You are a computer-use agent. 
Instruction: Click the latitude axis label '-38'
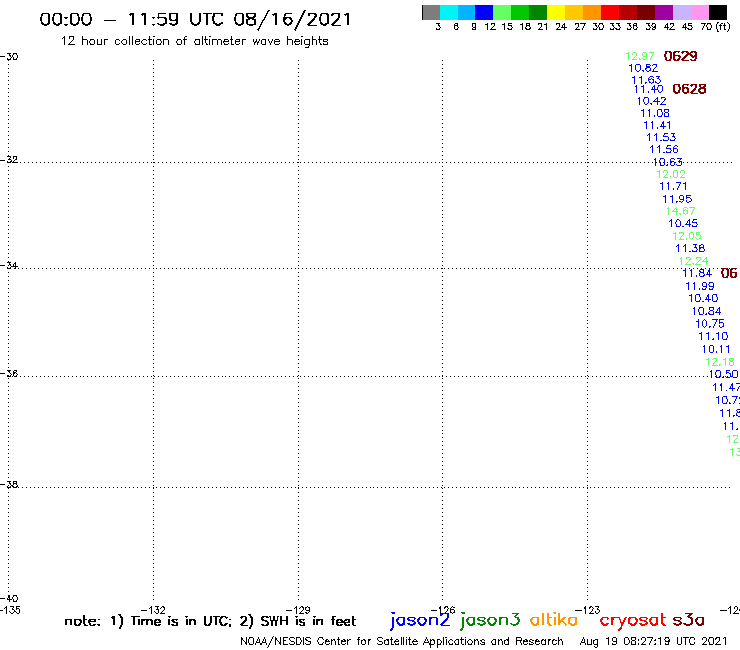[x=9, y=485]
